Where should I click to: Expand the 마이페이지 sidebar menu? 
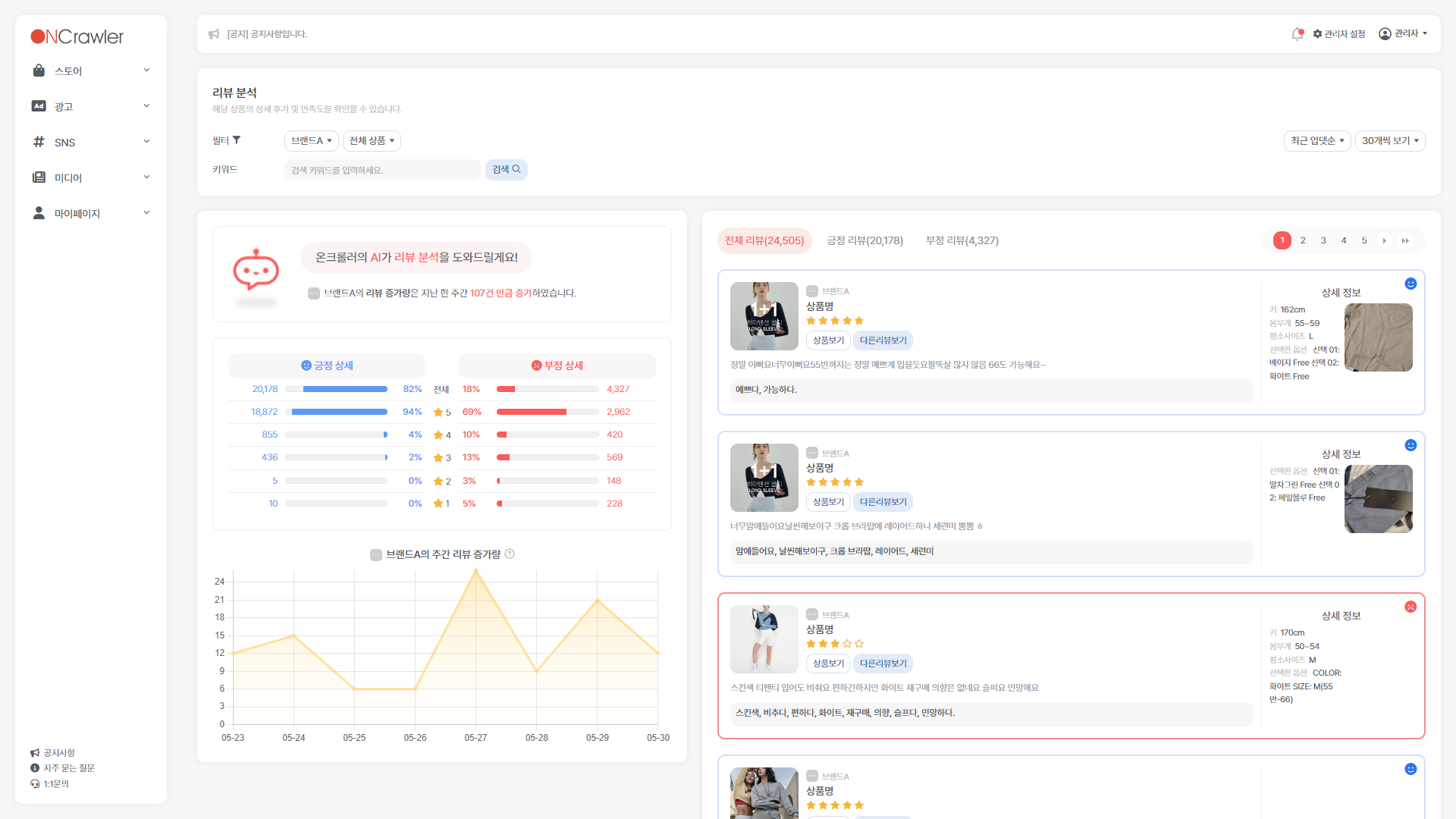[91, 213]
